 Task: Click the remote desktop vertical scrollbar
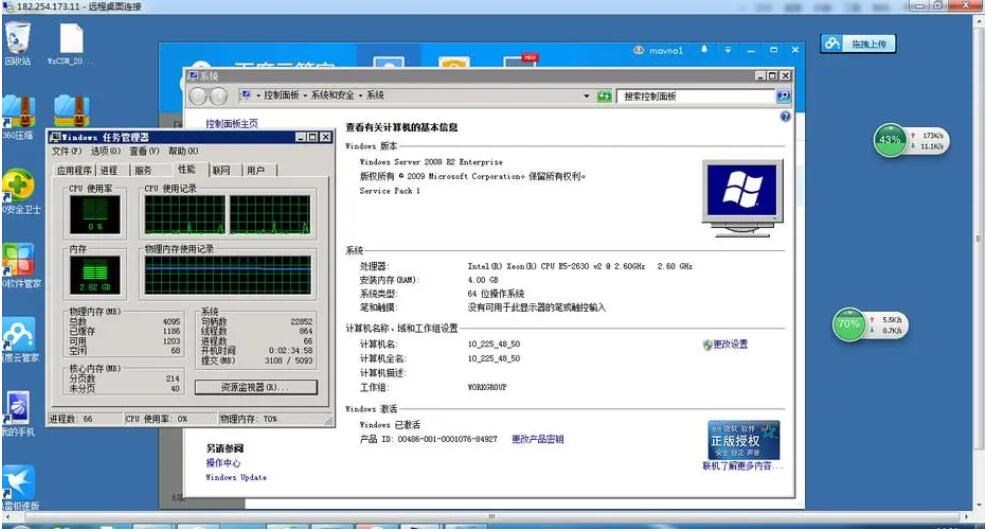coord(980,240)
